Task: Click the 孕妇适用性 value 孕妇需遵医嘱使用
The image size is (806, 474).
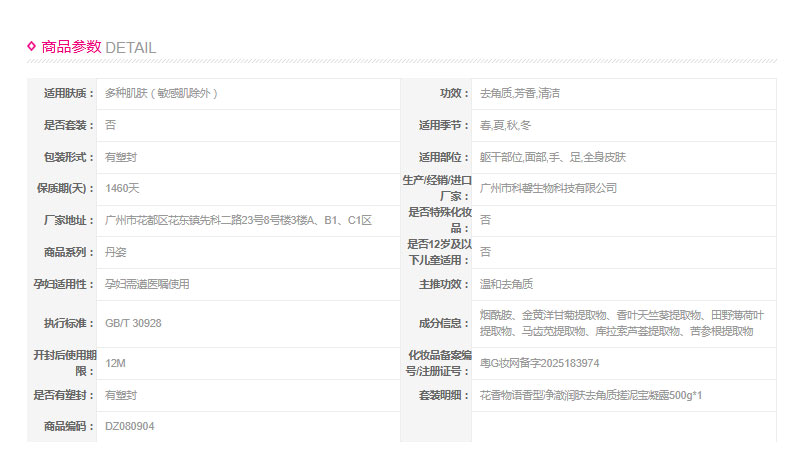Action: (147, 284)
